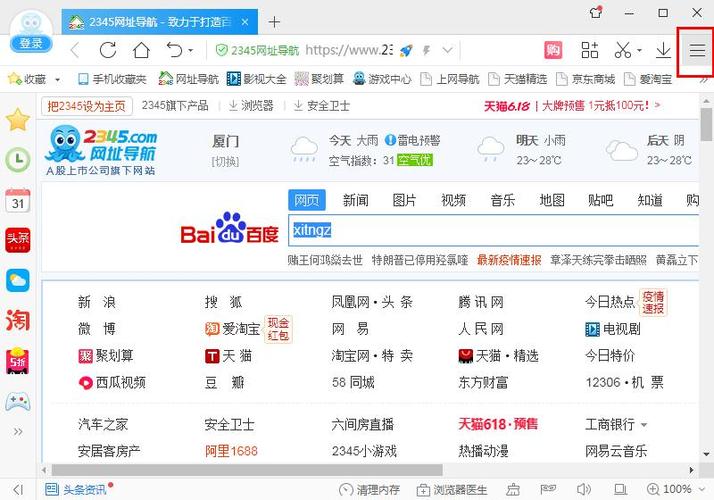Viewport: 714px width, 500px height.
Task: Open 浏览器医生 in status bar
Action: pos(452,490)
